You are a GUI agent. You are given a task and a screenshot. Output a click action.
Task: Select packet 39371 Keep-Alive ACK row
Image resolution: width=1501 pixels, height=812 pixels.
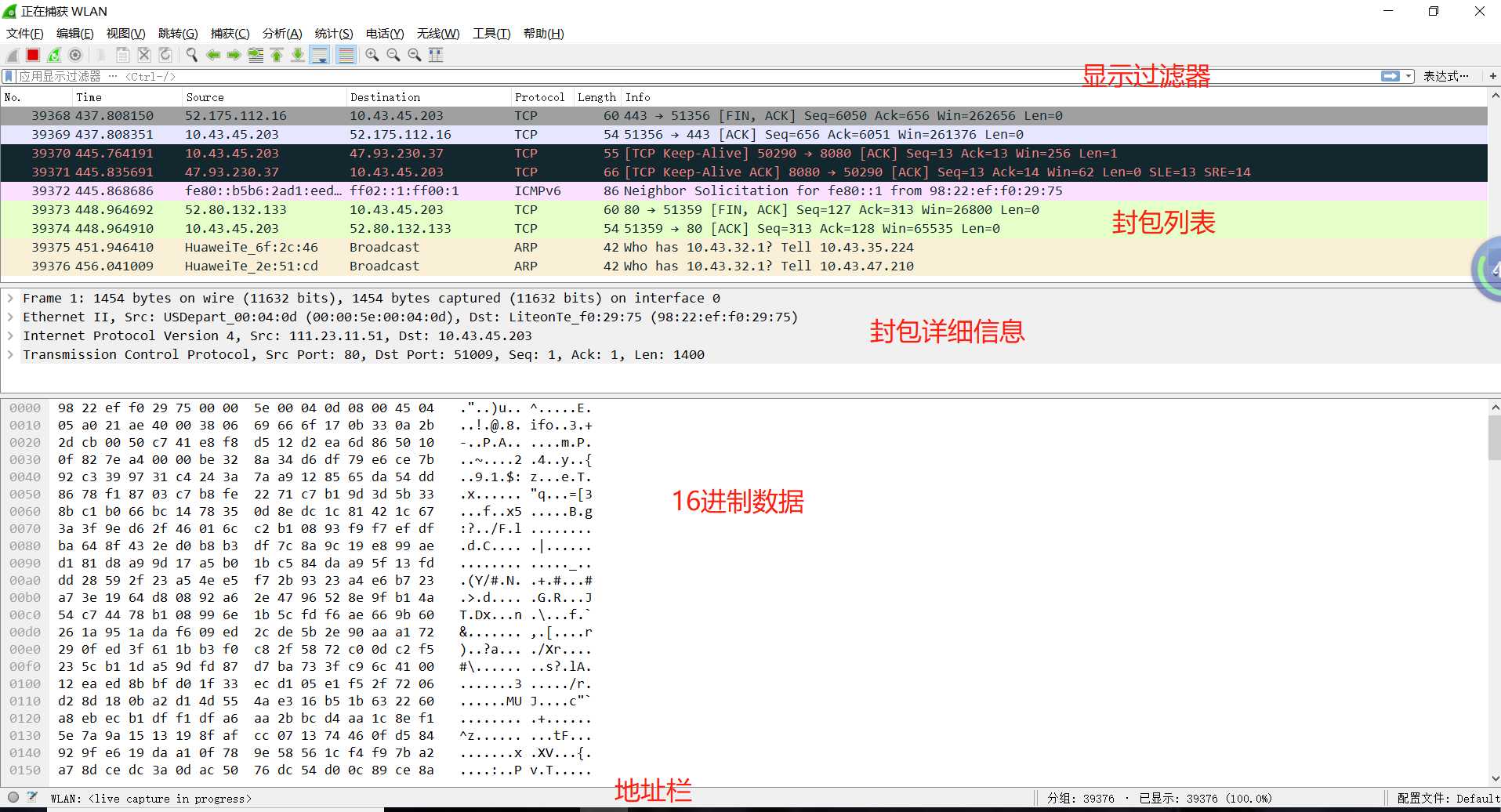click(x=744, y=172)
